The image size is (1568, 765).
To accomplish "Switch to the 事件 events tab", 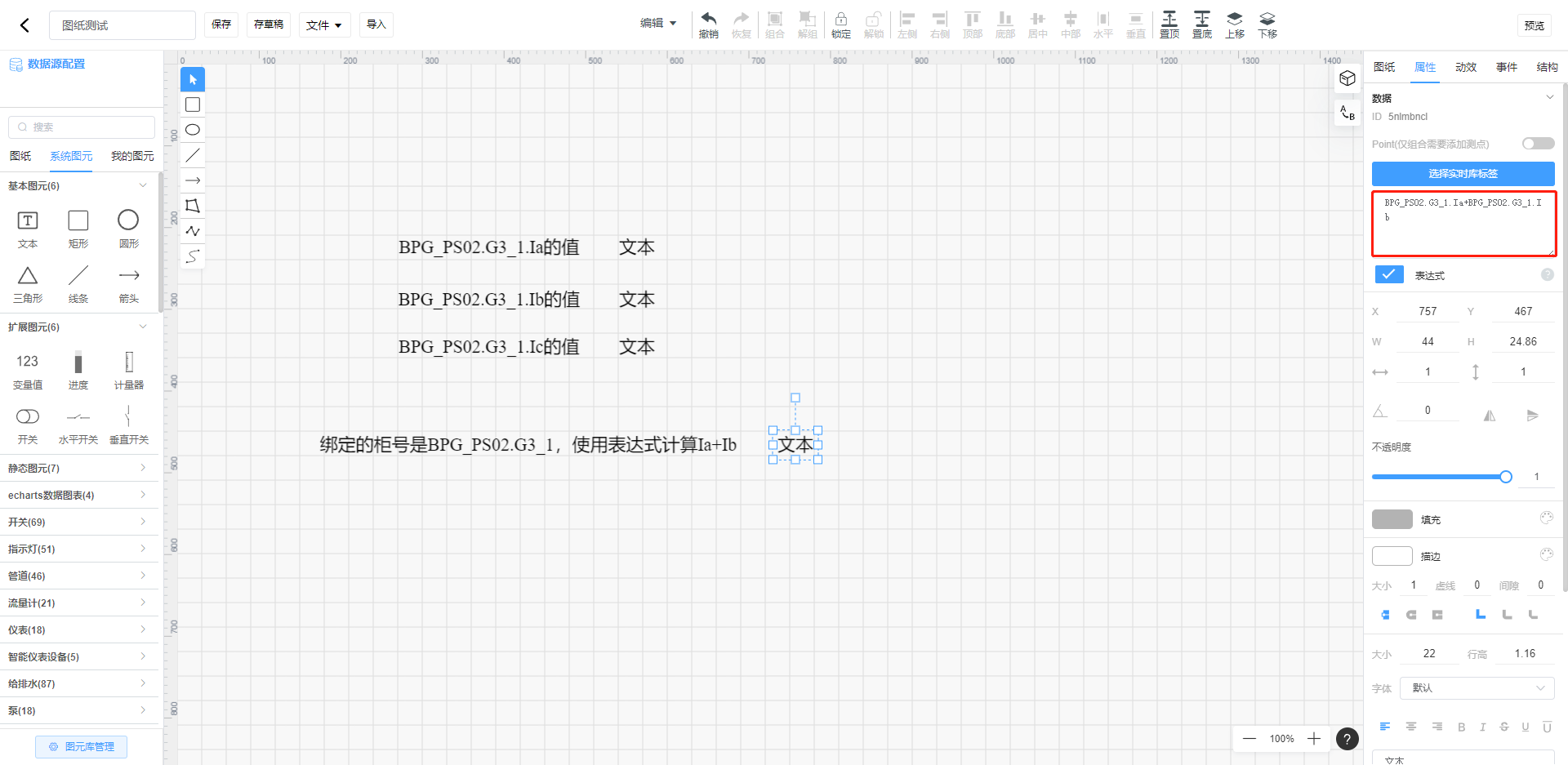I will click(x=1507, y=67).
